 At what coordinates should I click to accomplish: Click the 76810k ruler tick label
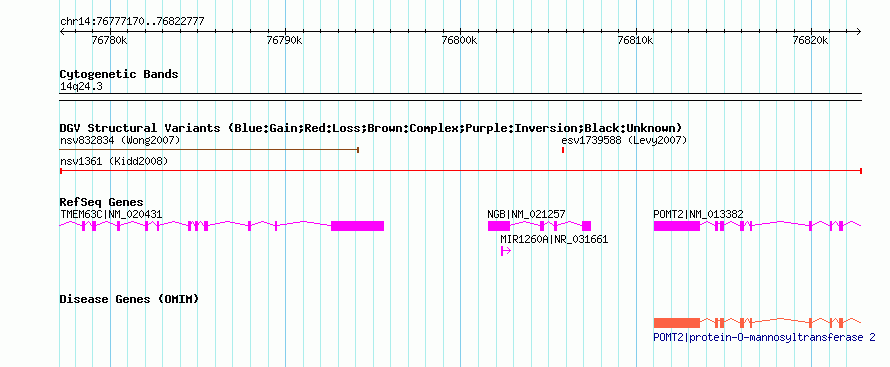coord(636,41)
